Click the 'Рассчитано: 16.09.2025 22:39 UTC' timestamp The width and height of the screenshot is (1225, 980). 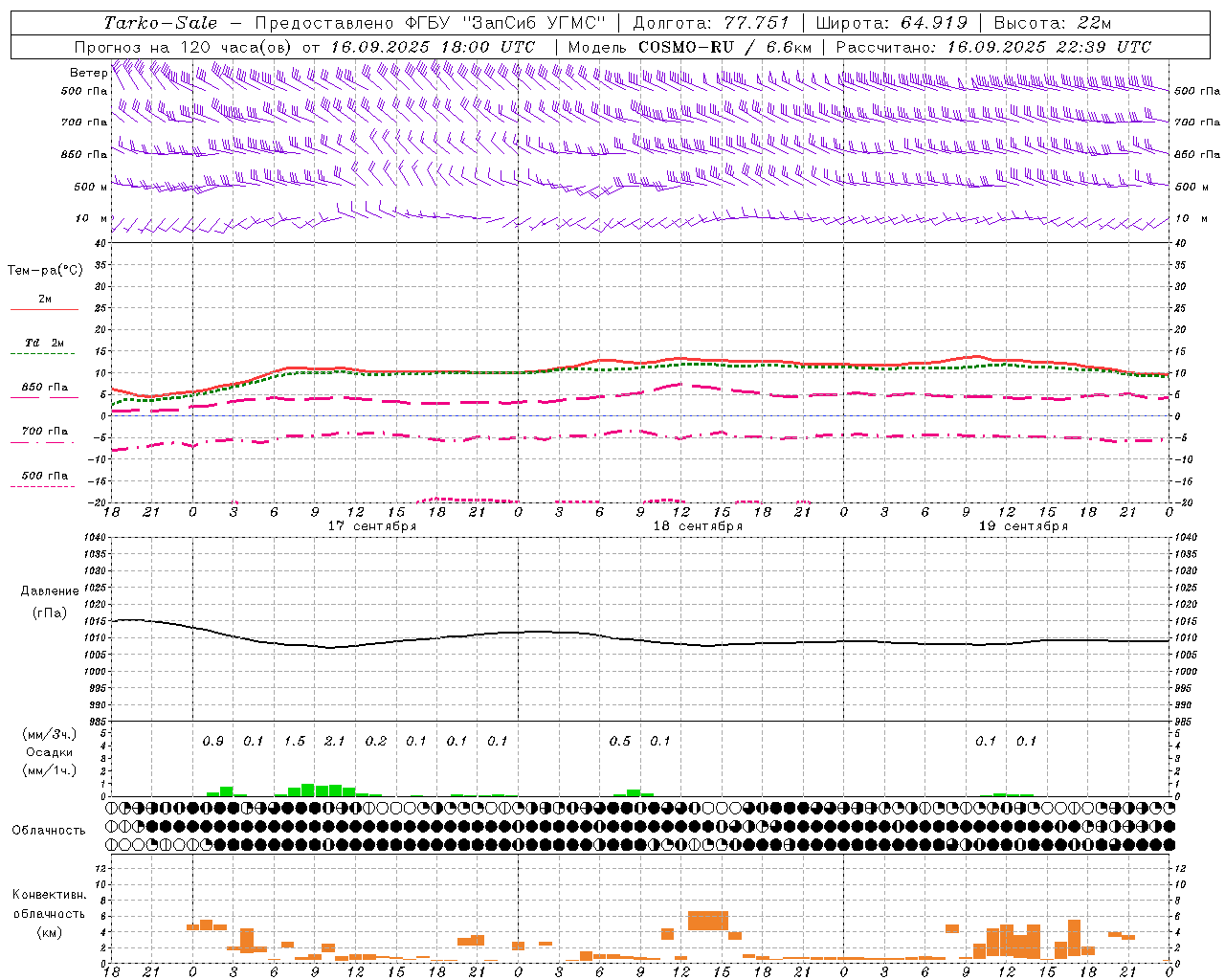coord(993,47)
